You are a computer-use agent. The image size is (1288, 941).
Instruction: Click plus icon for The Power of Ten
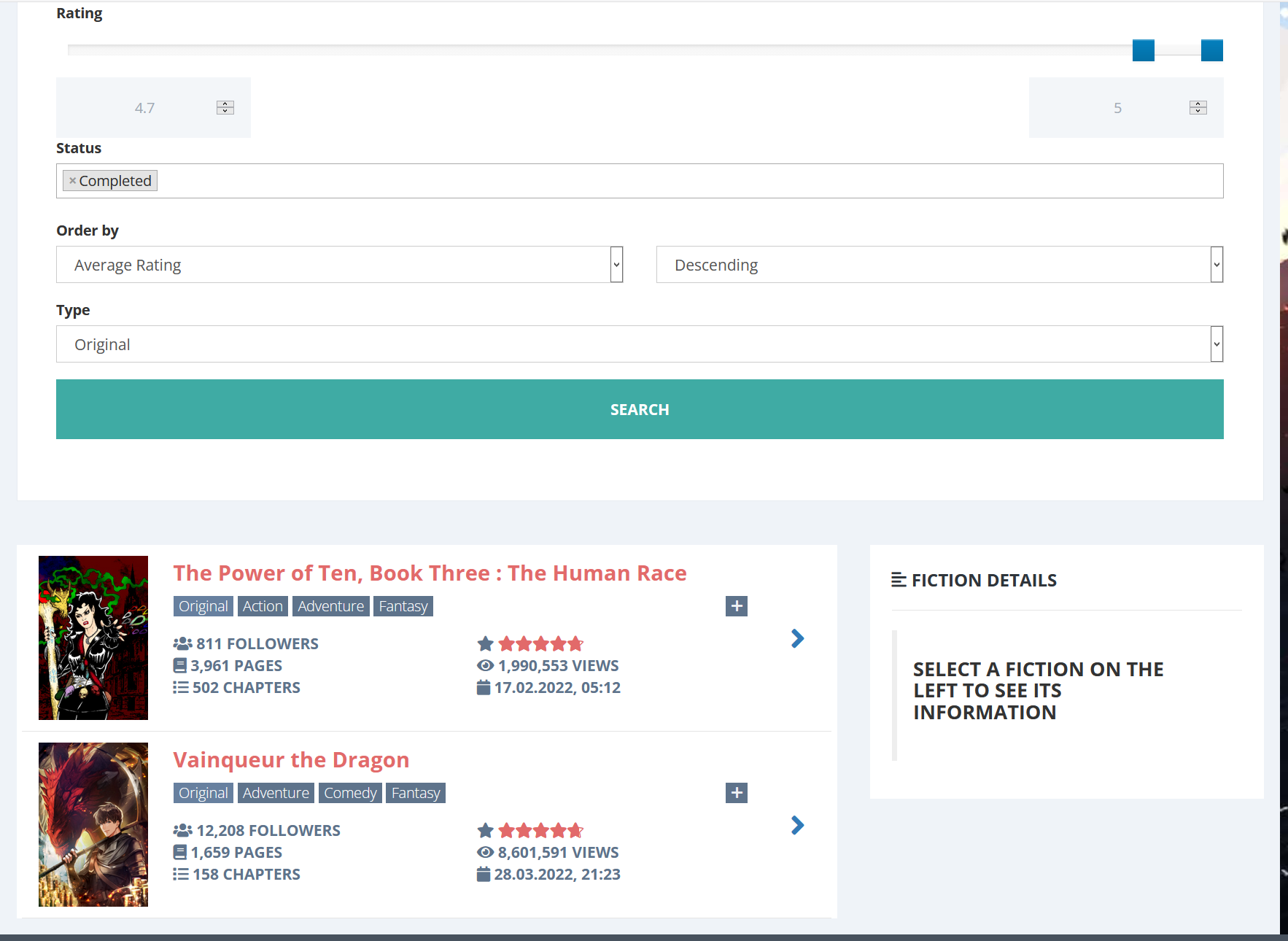click(736, 606)
